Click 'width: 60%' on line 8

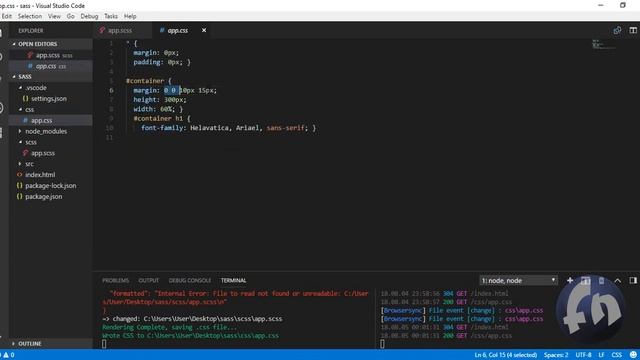153,109
